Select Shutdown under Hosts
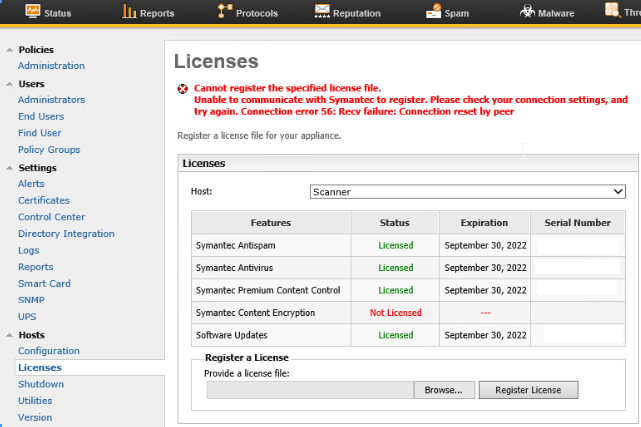 point(41,384)
